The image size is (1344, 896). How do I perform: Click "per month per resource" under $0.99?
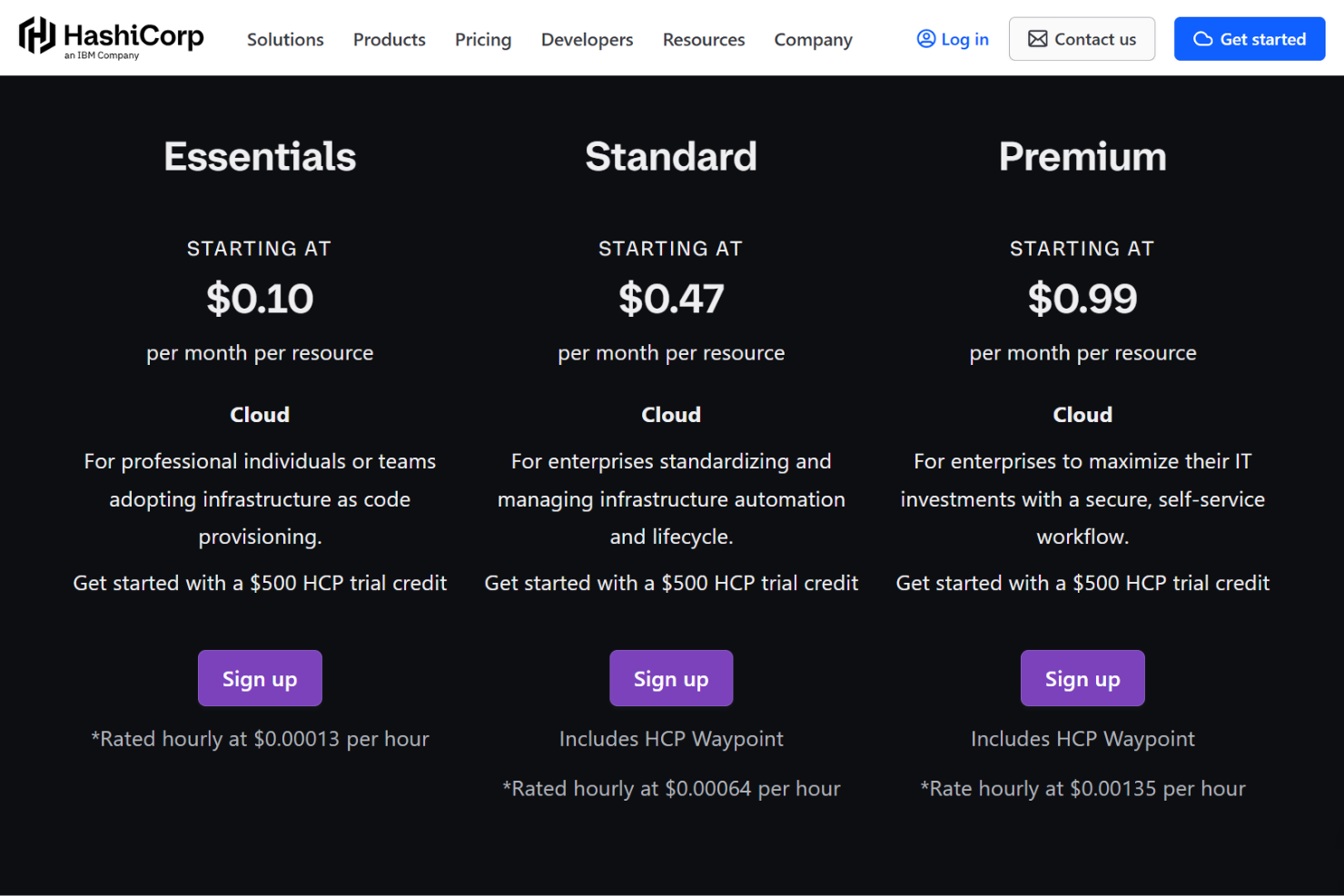coord(1082,353)
